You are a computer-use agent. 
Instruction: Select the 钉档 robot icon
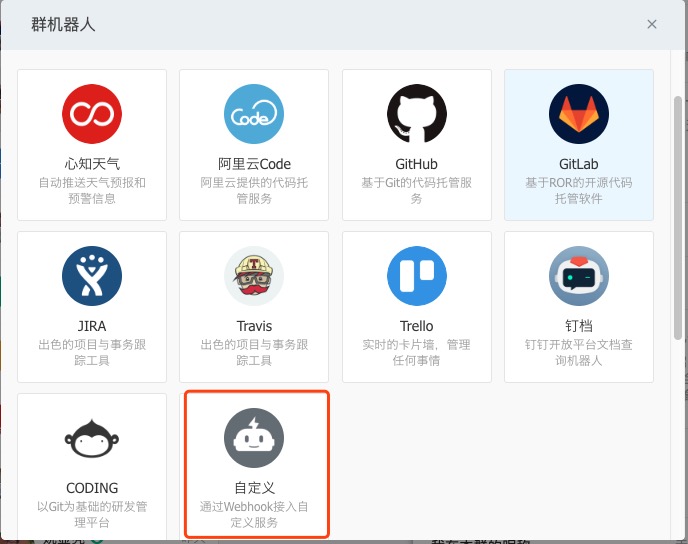579,276
